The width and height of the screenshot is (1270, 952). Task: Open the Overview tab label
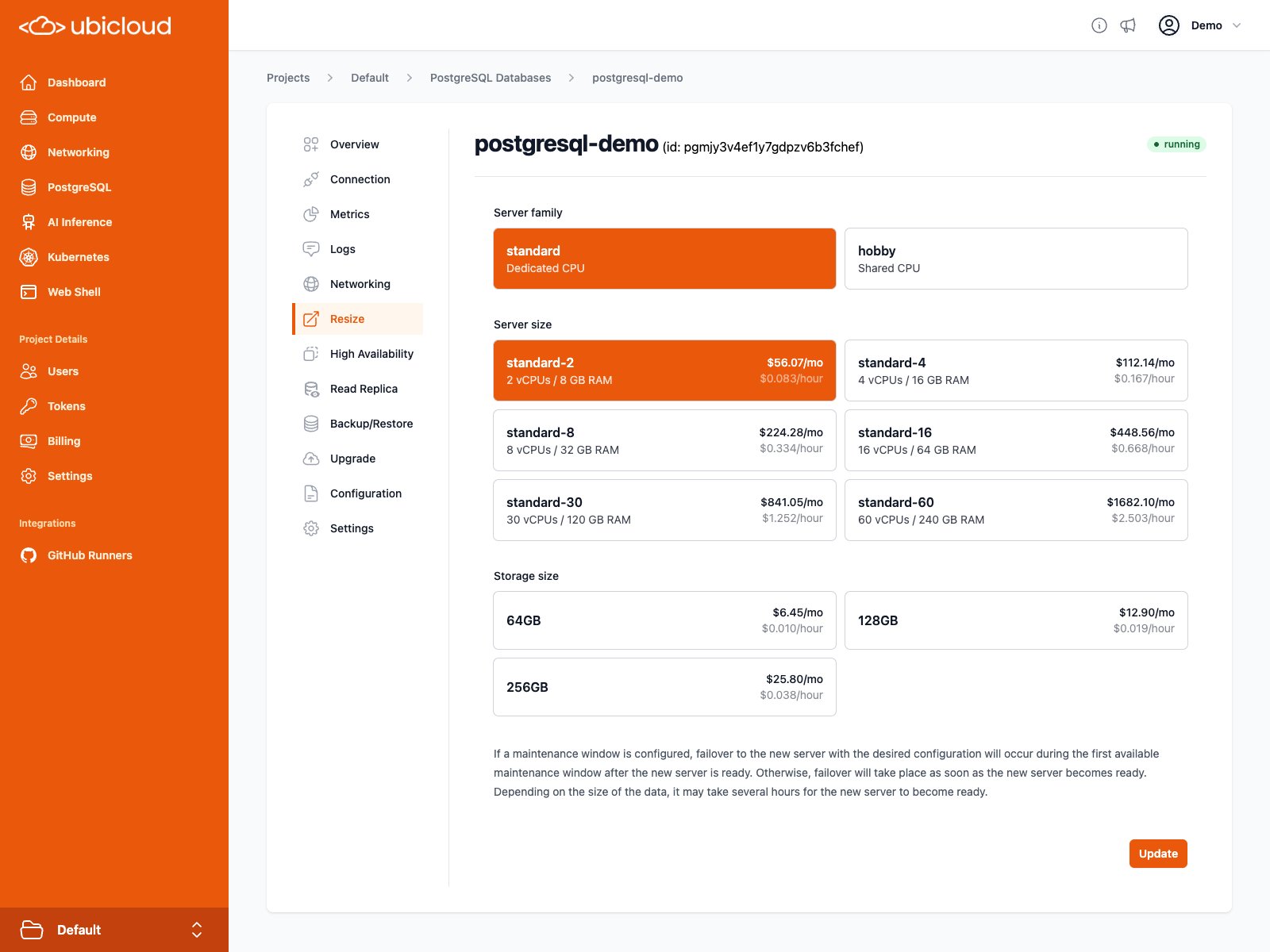pos(355,144)
